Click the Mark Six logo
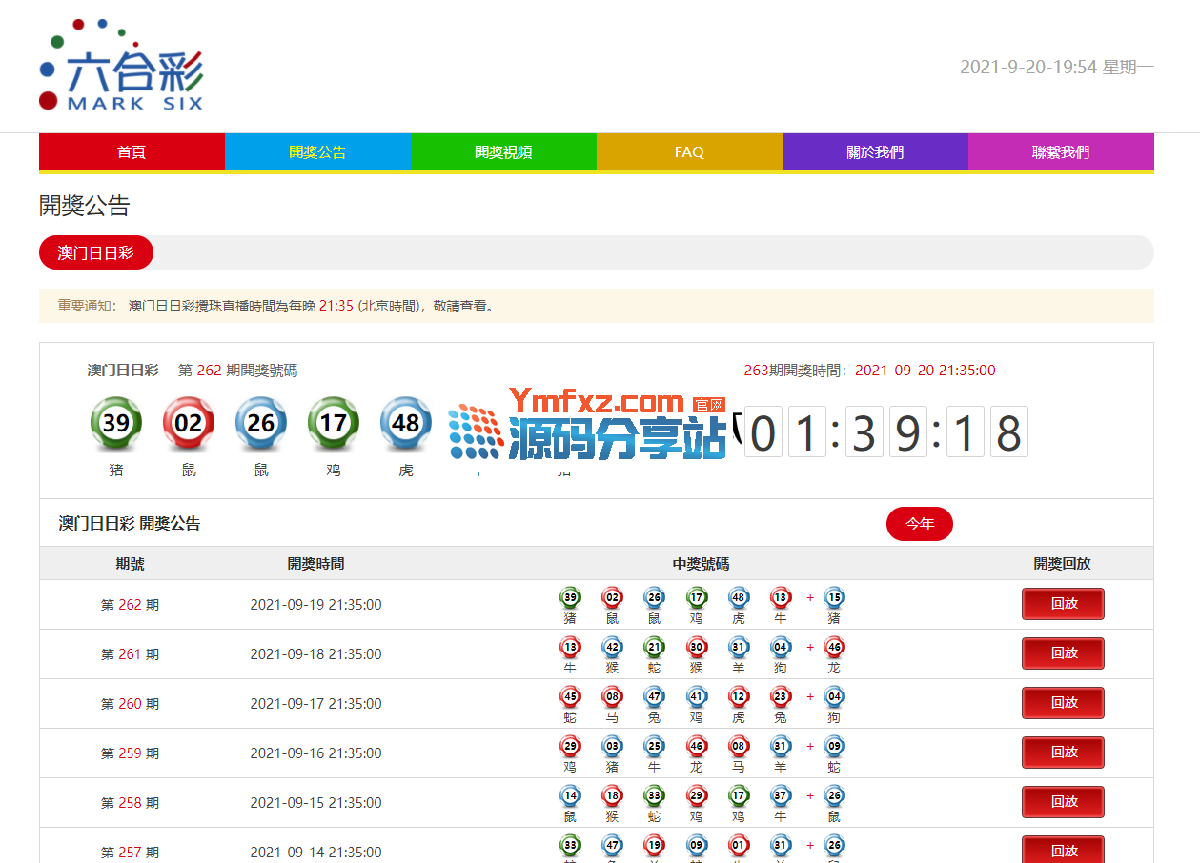 [x=121, y=66]
